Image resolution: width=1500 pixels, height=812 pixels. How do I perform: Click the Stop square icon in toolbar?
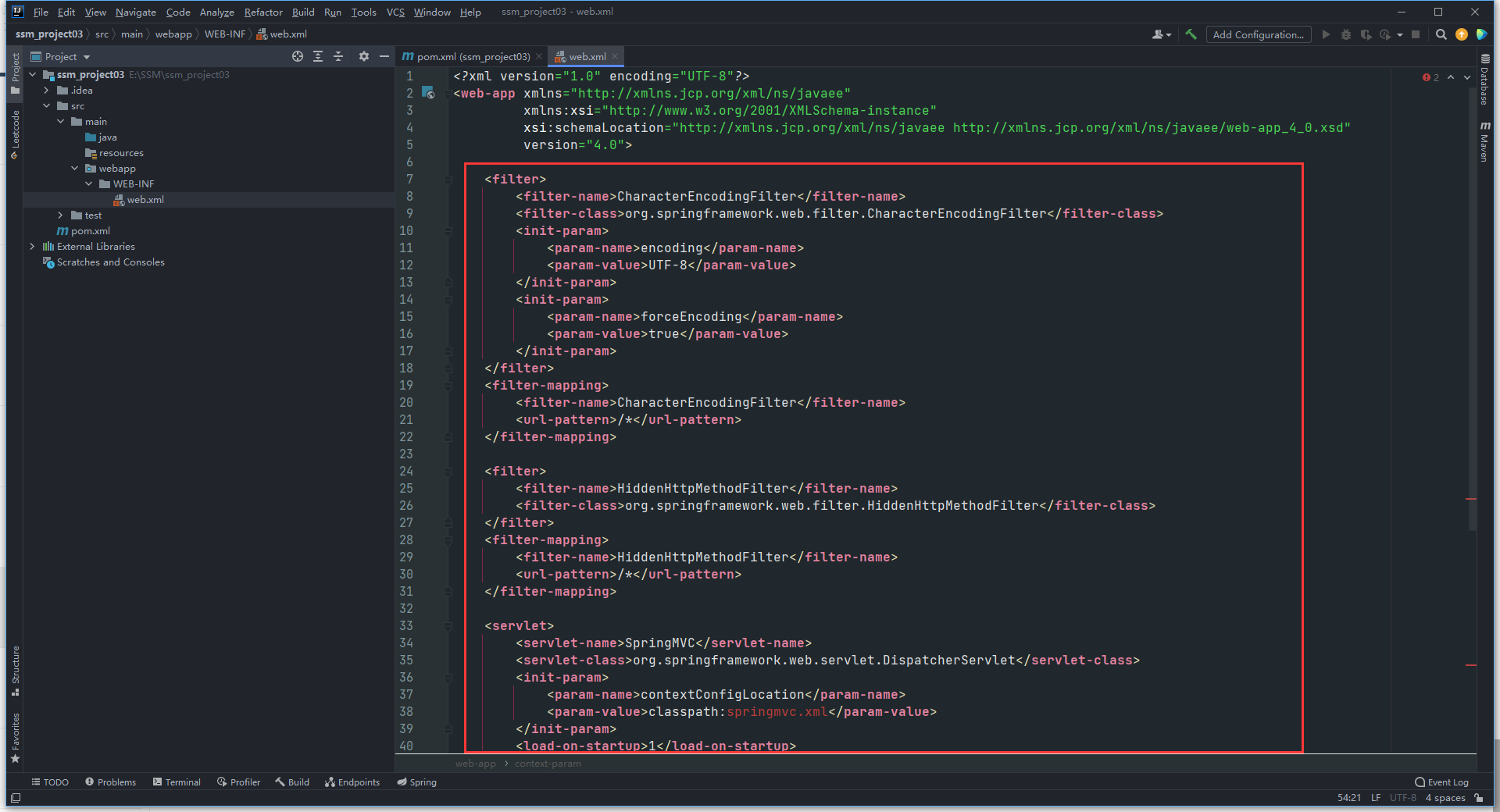1416,34
